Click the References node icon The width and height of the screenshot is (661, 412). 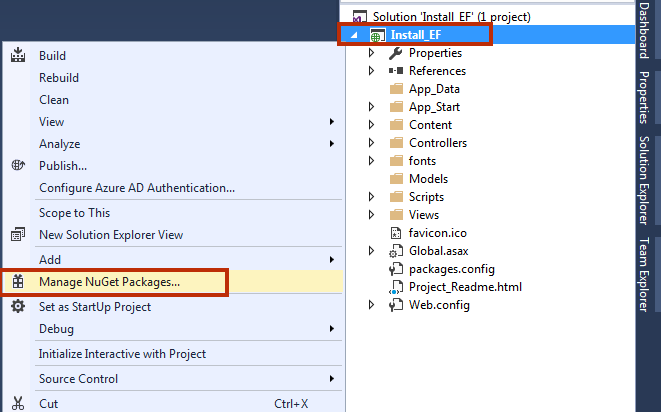pyautogui.click(x=395, y=71)
